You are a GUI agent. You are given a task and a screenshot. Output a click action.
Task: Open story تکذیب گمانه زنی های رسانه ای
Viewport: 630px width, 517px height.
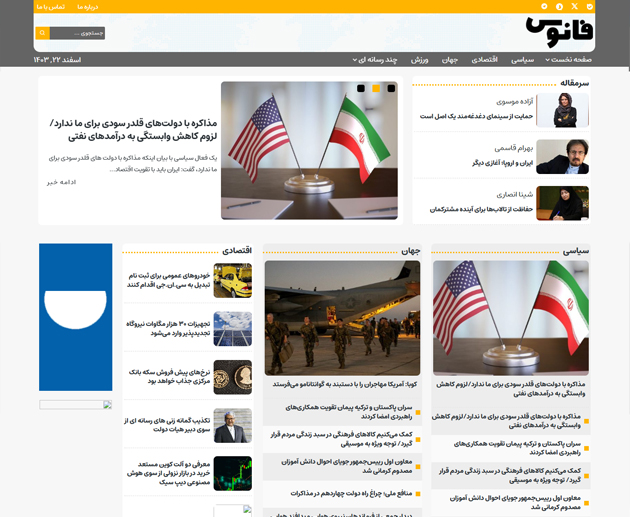pyautogui.click(x=167, y=425)
